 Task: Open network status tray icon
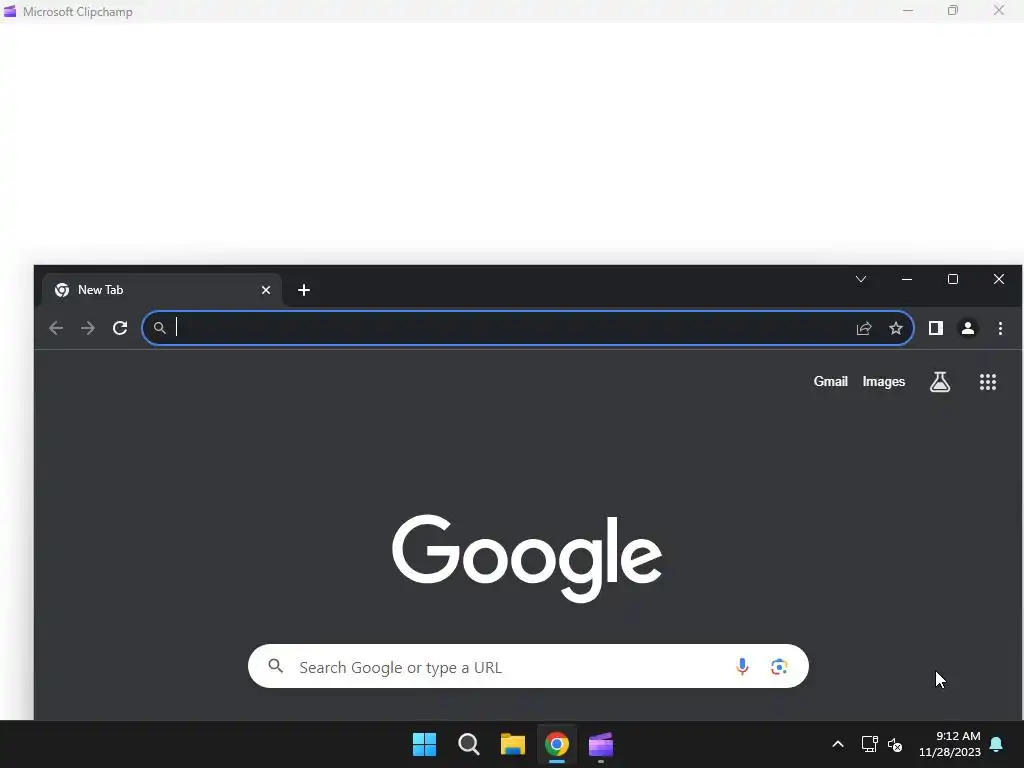tap(869, 744)
